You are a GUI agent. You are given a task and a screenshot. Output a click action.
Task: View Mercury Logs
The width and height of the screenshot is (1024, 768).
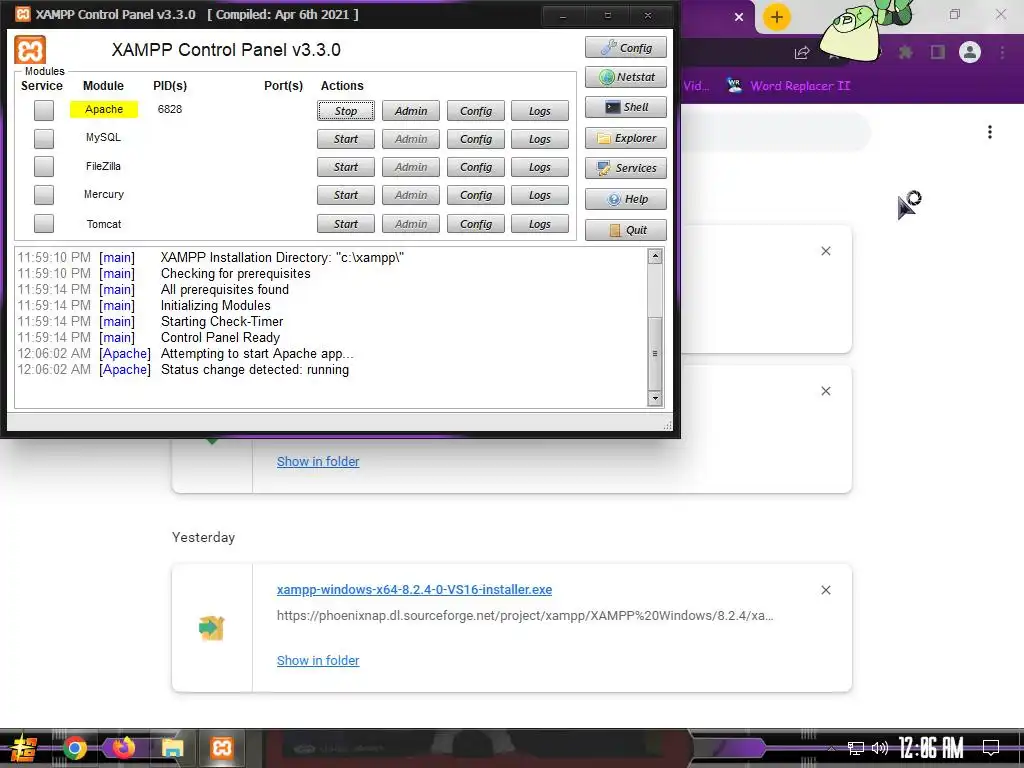539,195
